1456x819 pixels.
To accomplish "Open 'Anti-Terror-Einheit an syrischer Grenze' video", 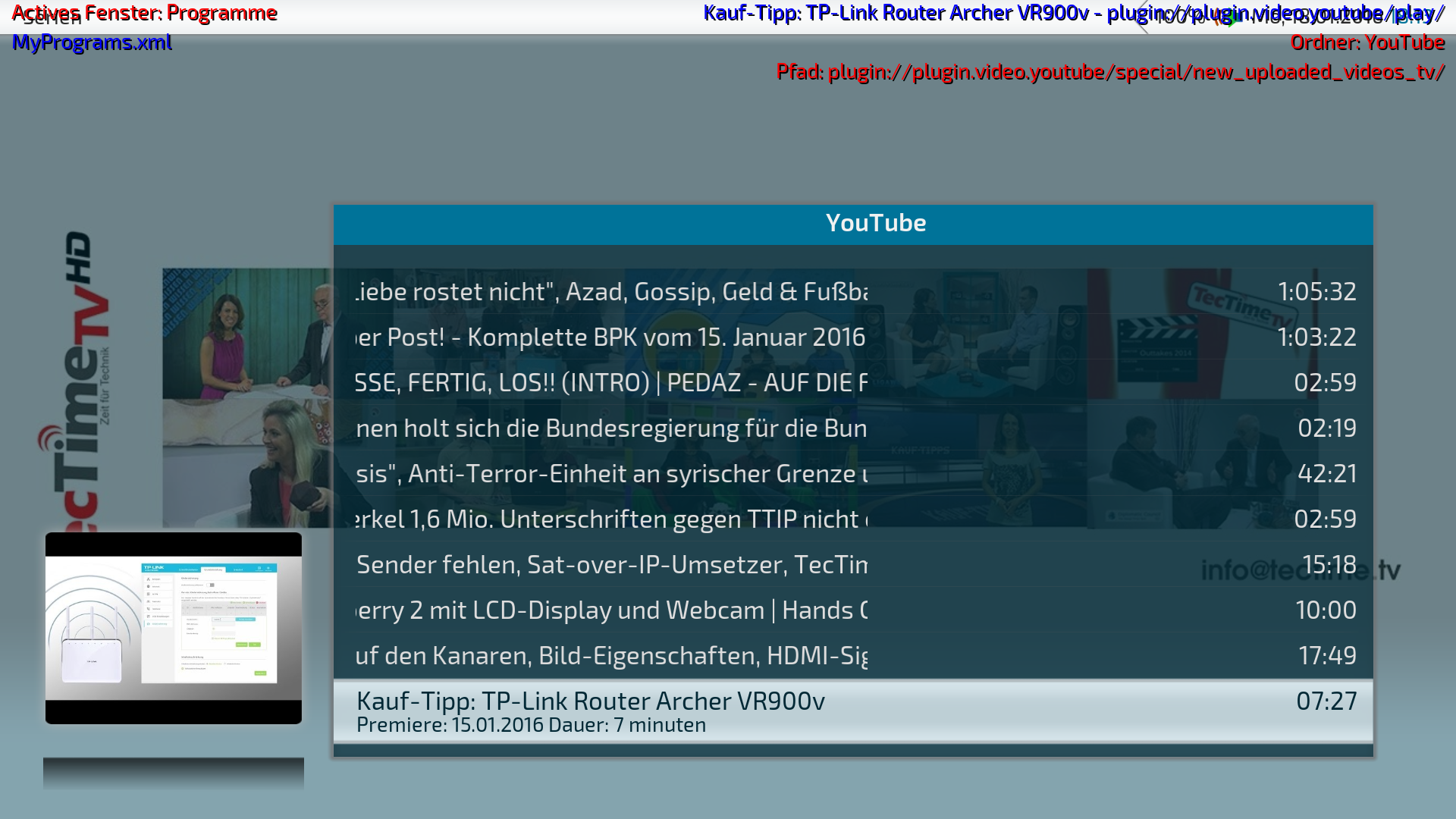I will coord(853,474).
